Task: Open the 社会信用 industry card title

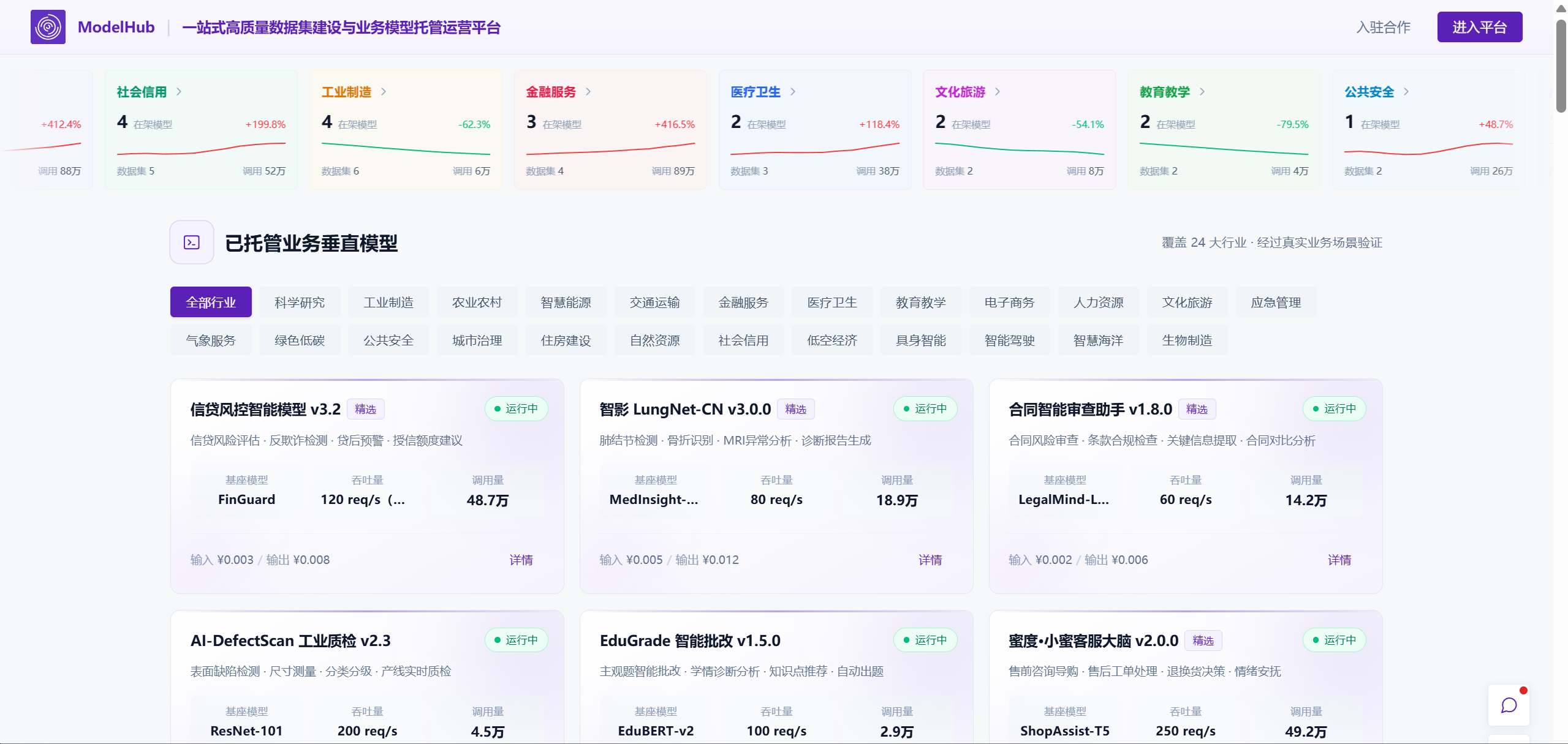Action: click(142, 92)
